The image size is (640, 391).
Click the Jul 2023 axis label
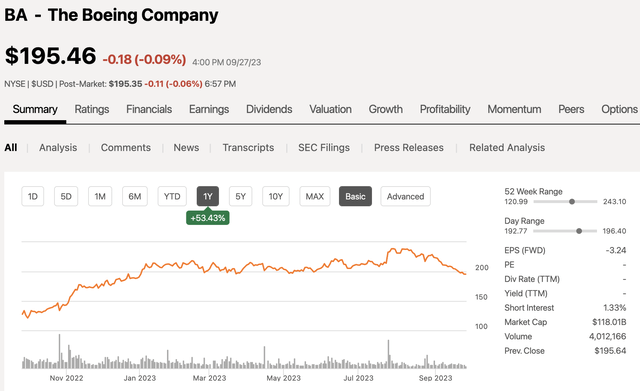point(358,378)
